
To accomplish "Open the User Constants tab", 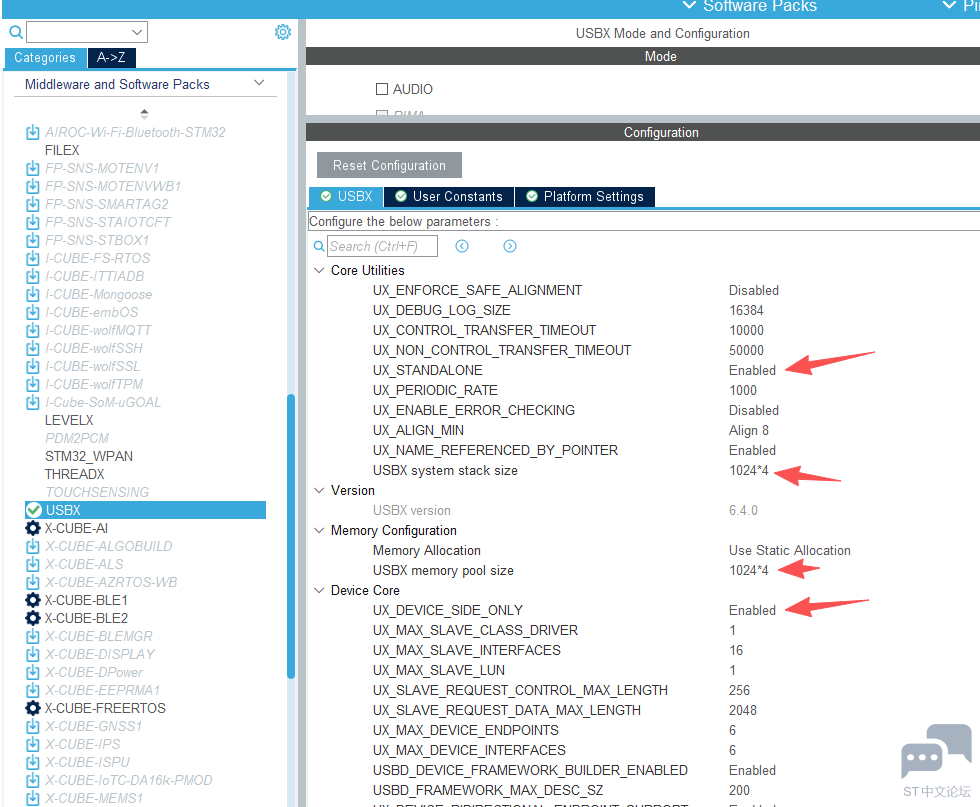I will click(x=449, y=196).
